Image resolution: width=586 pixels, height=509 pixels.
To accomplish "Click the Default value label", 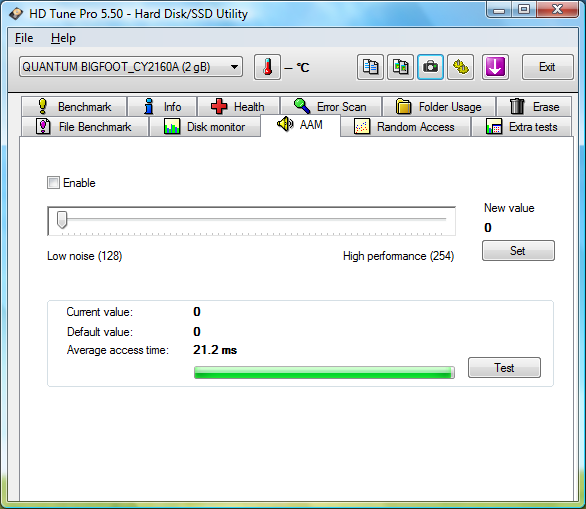I will point(100,332).
